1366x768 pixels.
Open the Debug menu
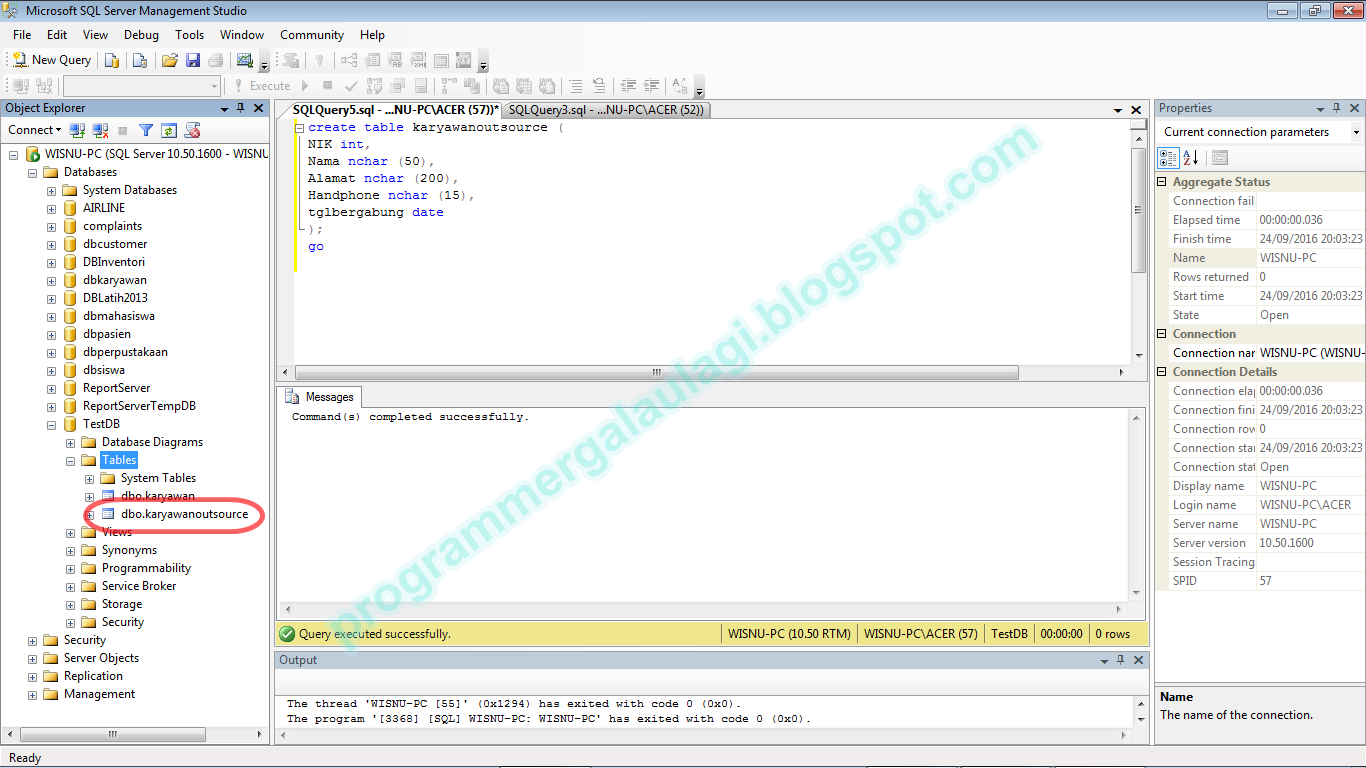tap(140, 34)
